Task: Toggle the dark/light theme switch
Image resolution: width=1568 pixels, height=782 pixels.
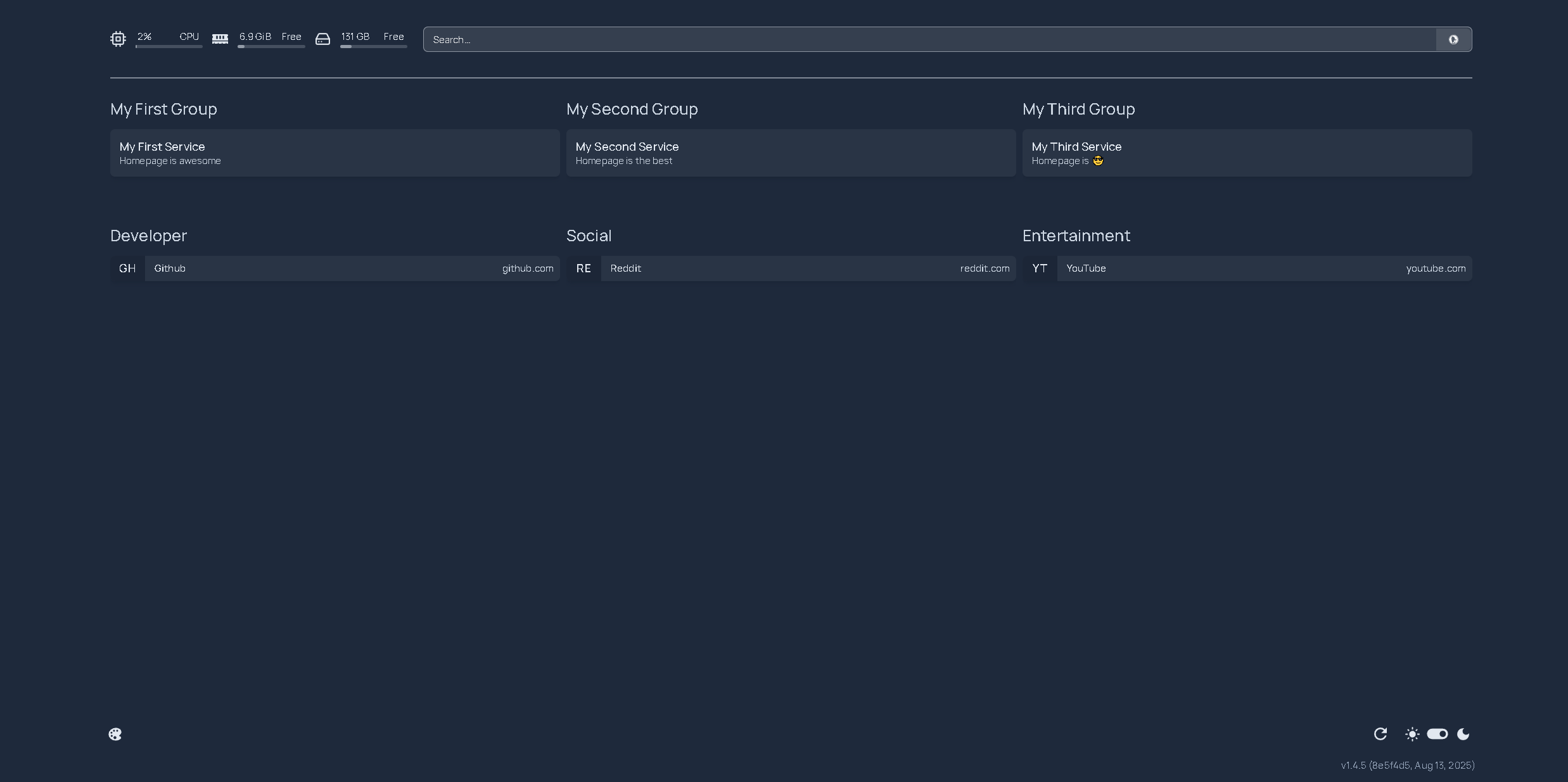Action: point(1437,734)
